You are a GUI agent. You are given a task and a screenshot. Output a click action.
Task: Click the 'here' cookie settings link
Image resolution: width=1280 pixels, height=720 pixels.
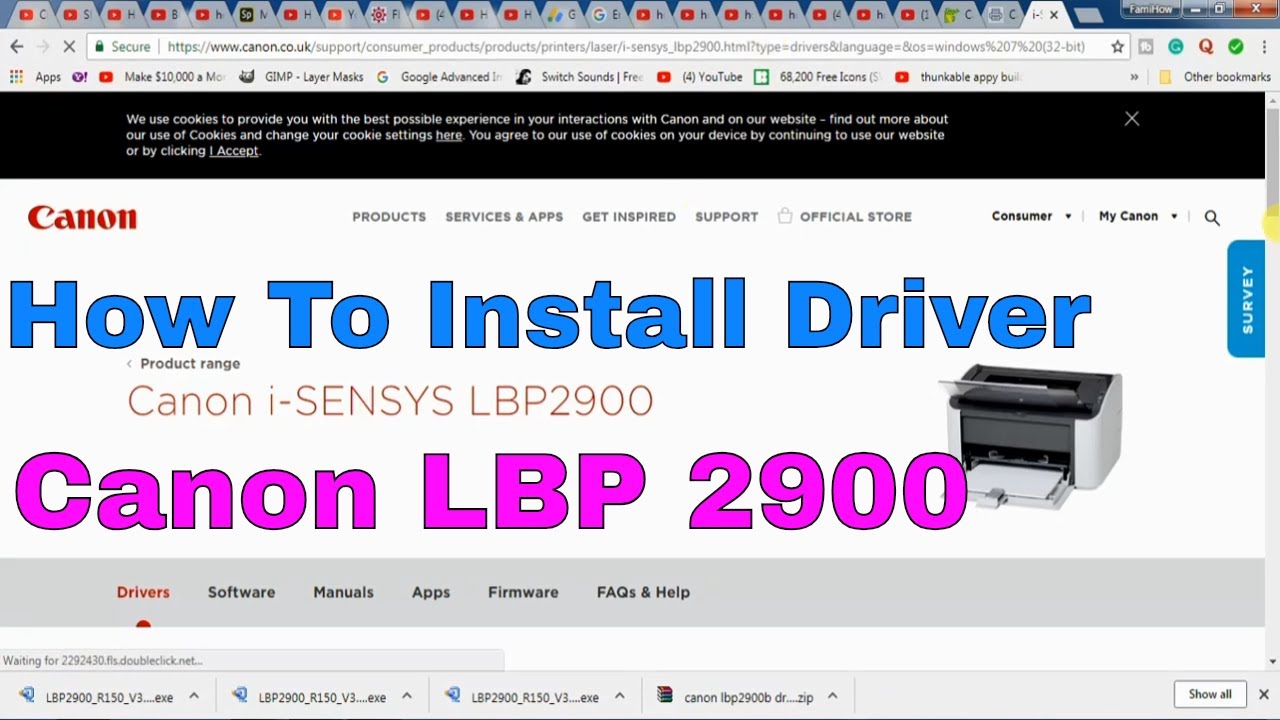tap(449, 135)
